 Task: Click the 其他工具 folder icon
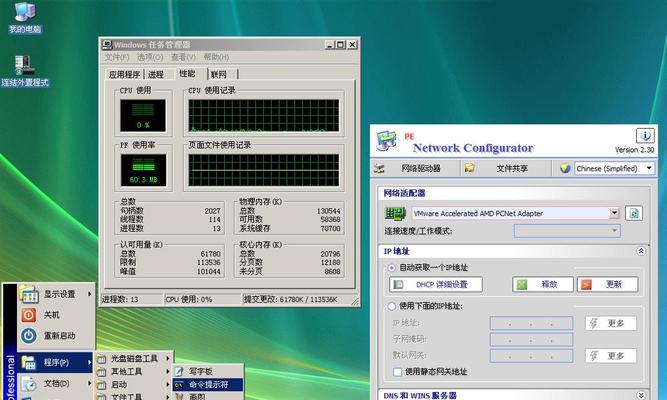[x=102, y=372]
